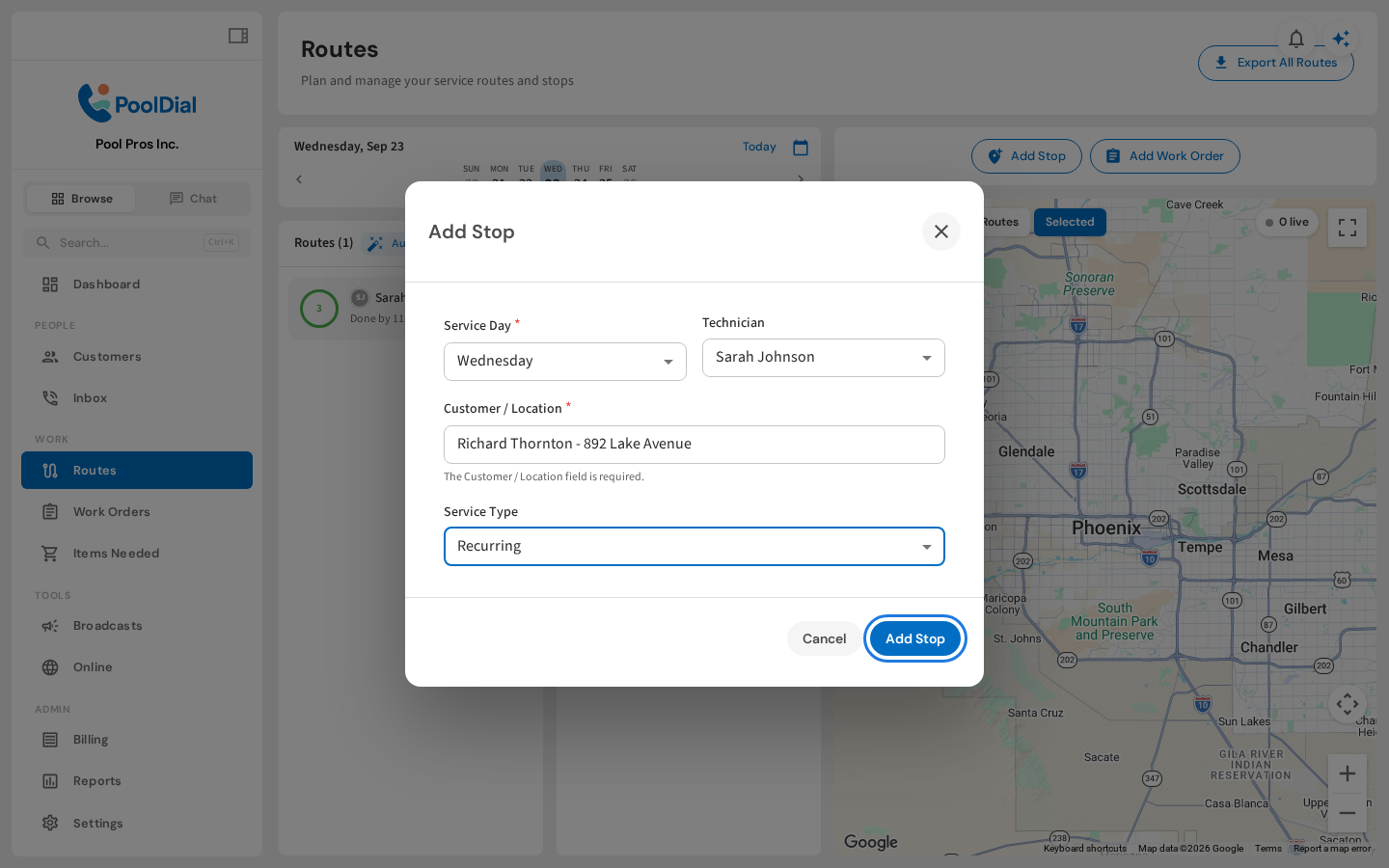The image size is (1389, 868).
Task: Open Settings gear icon
Action: [50, 823]
